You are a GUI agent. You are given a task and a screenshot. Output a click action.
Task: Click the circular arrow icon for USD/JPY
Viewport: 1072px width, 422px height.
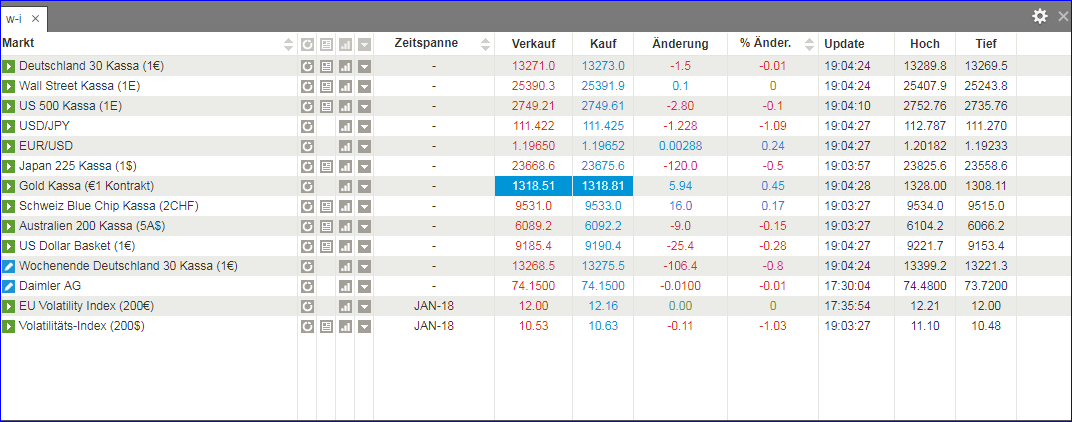click(307, 126)
